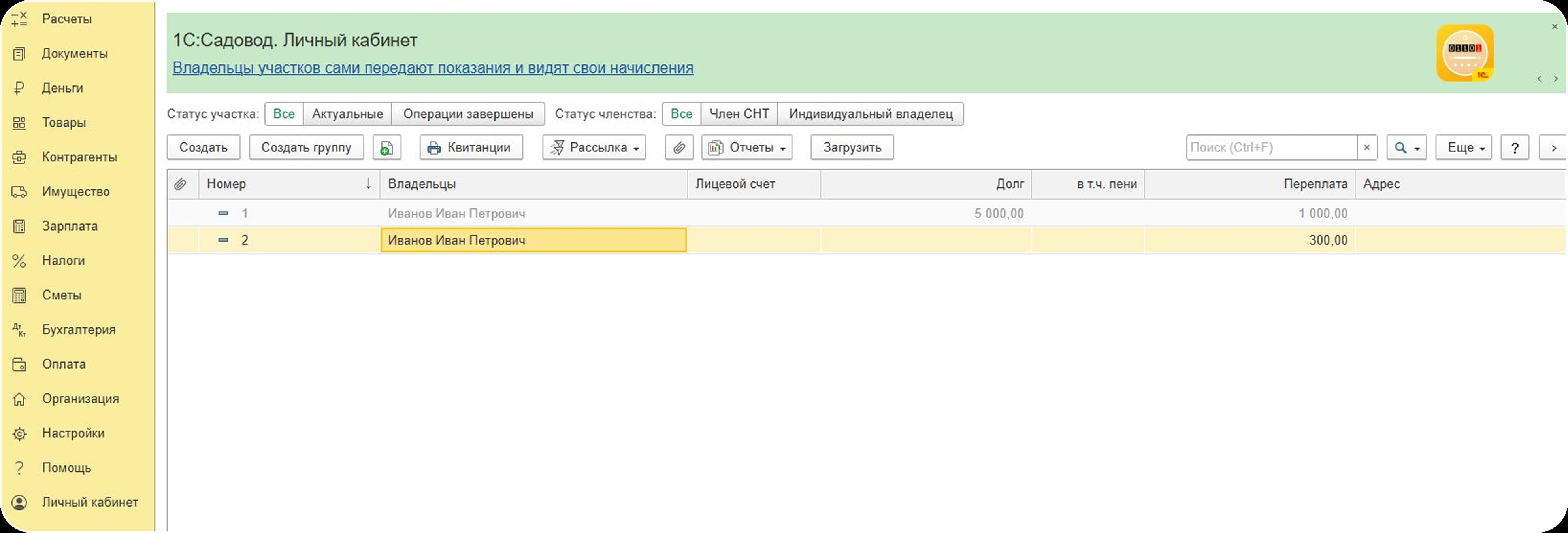Click the Долг column header
The height and width of the screenshot is (533, 1568).
(926, 184)
